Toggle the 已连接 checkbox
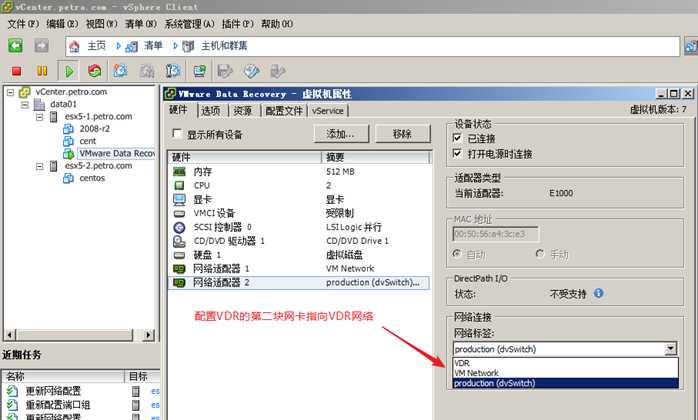The height and width of the screenshot is (420, 698). click(457, 138)
